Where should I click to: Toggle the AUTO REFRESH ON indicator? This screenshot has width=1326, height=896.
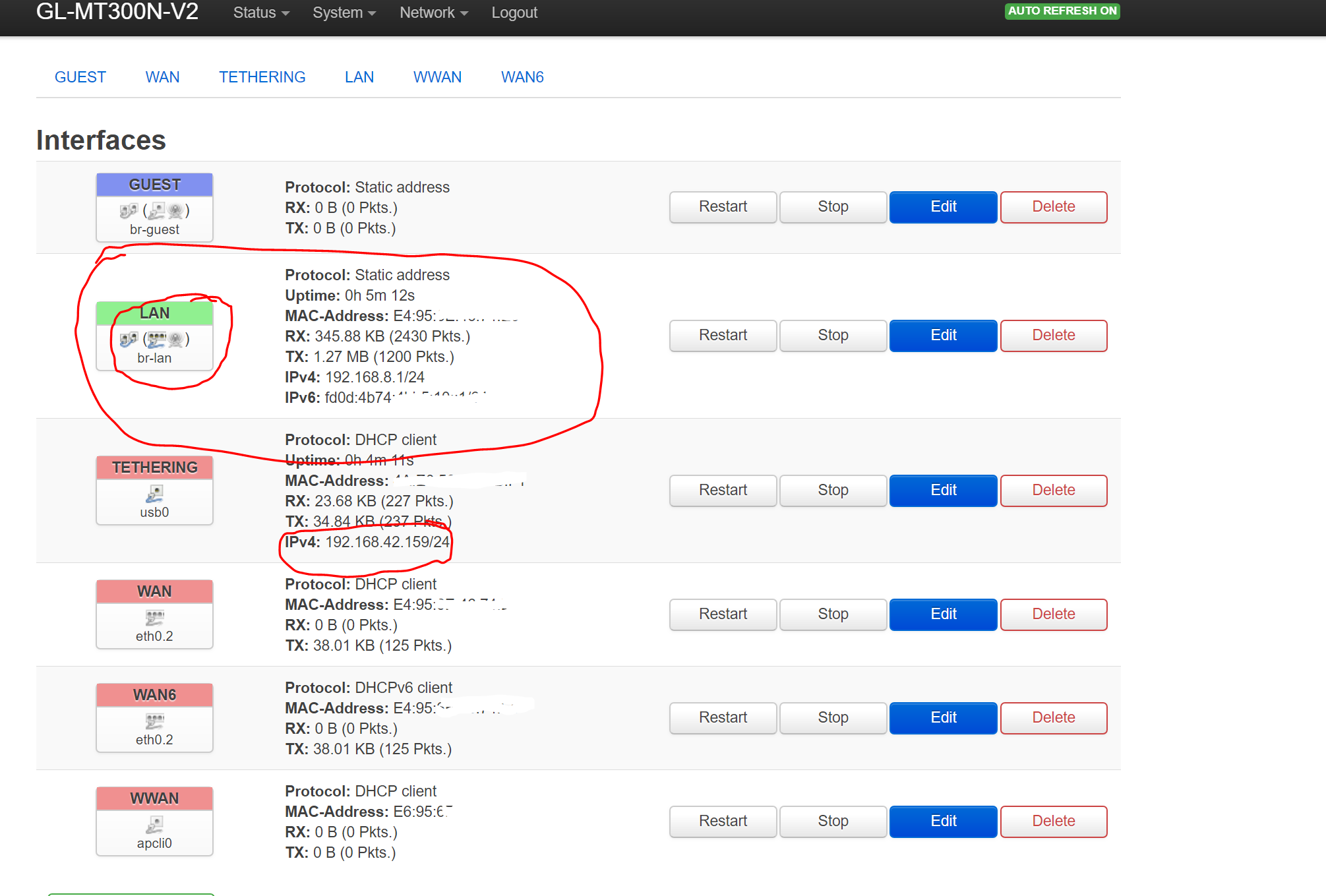[x=1062, y=11]
